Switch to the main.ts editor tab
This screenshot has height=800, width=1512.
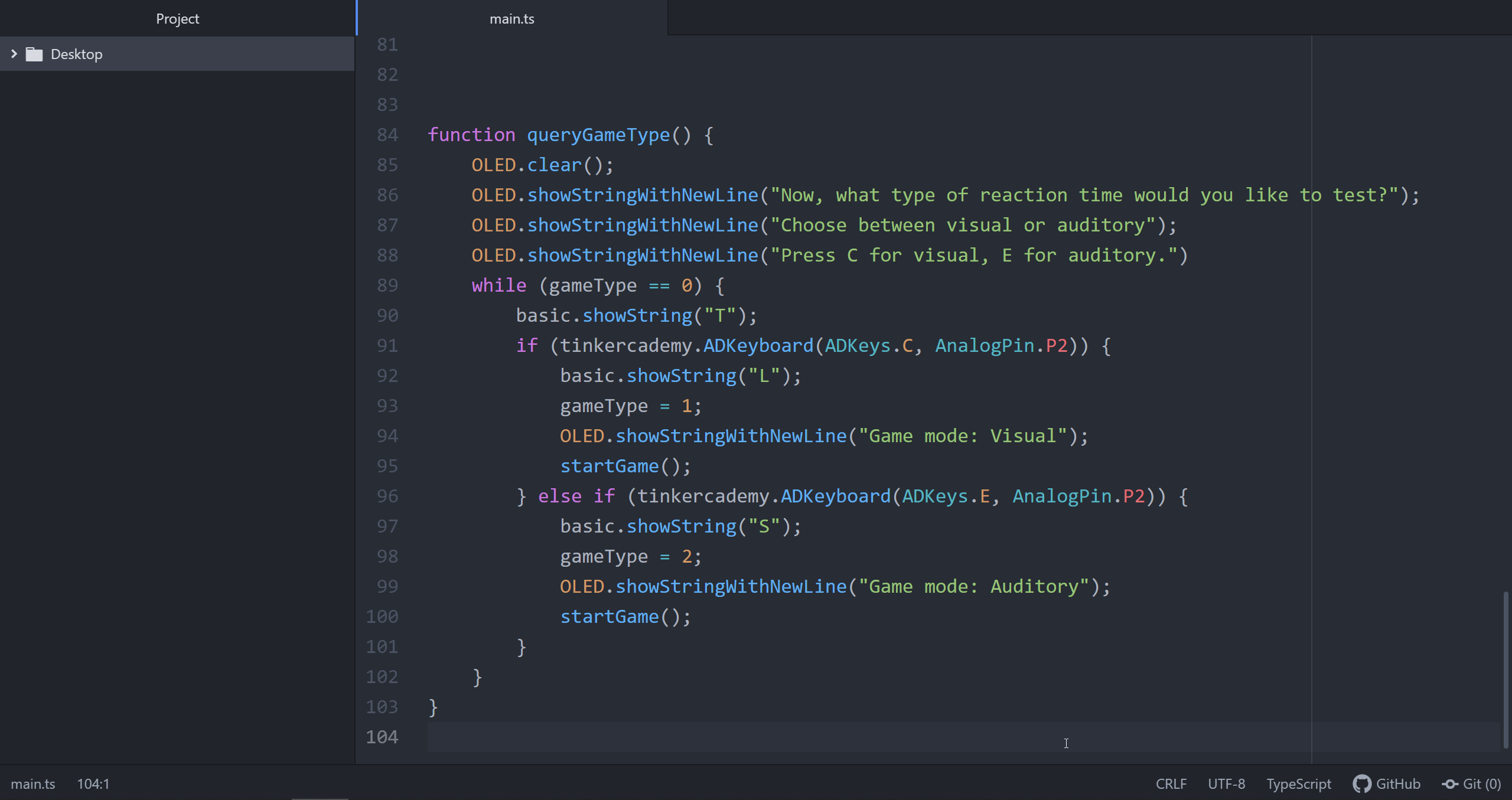pyautogui.click(x=511, y=18)
